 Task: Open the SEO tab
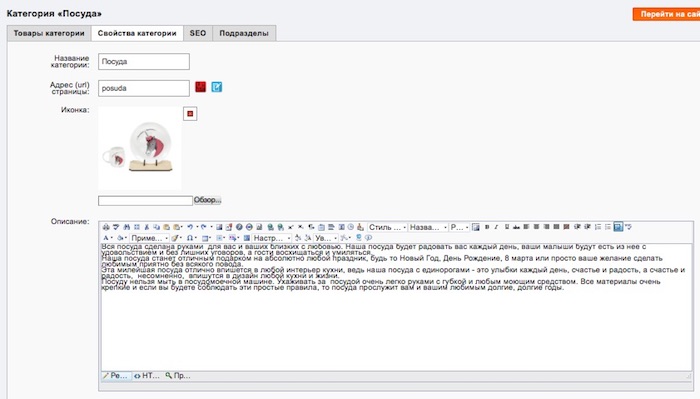click(x=198, y=33)
